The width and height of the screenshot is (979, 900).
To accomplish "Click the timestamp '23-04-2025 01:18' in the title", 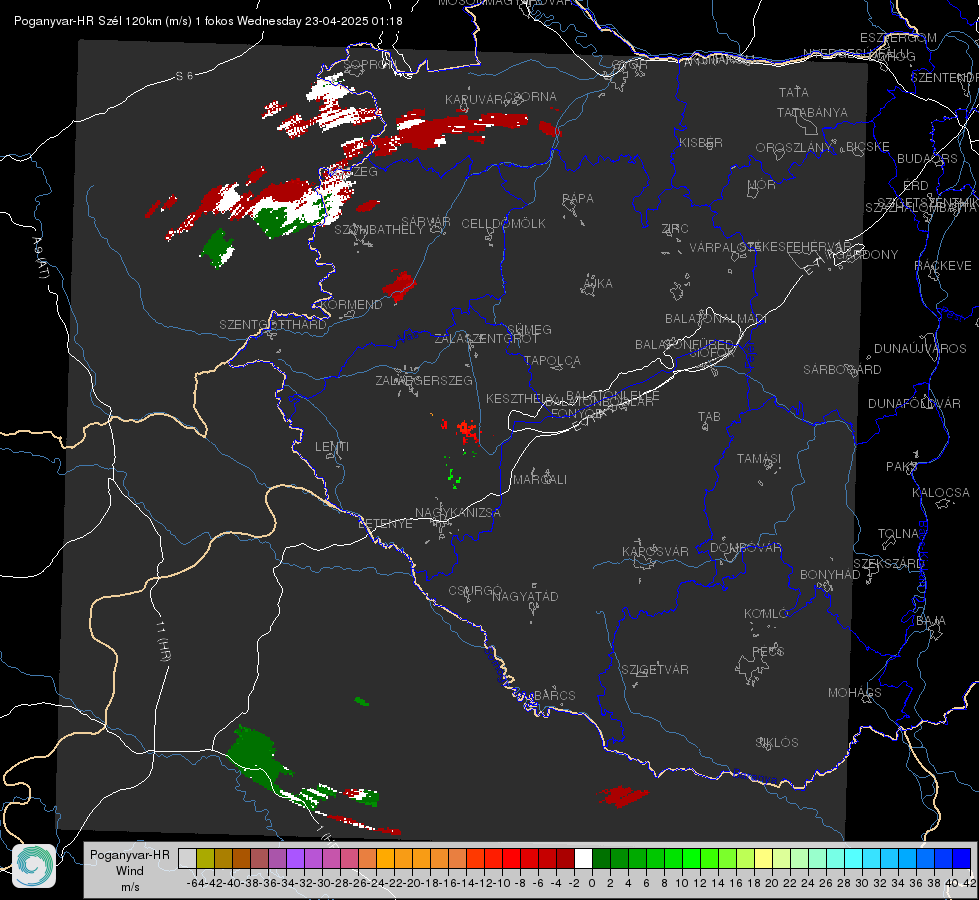I will click(x=353, y=21).
